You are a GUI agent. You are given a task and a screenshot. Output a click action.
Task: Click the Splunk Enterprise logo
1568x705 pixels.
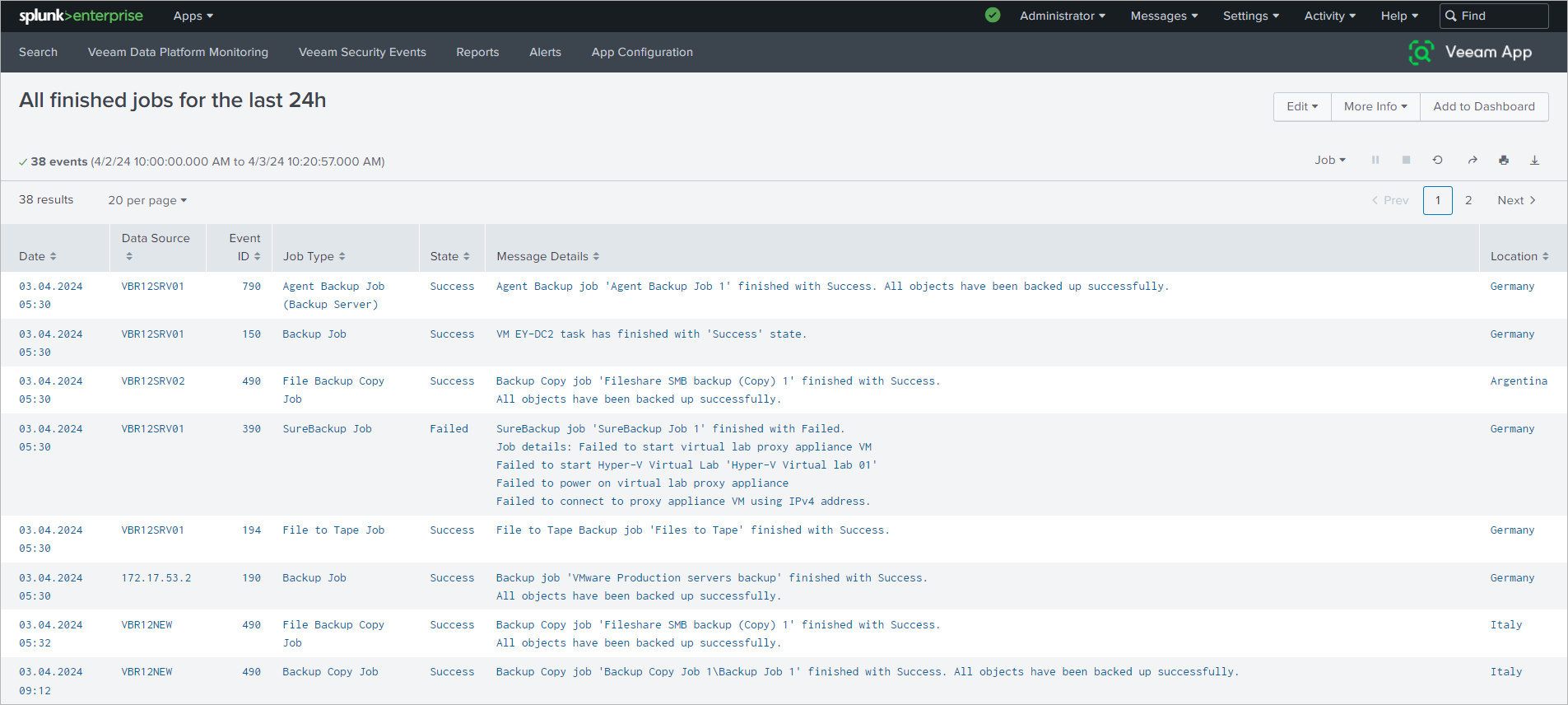pyautogui.click(x=81, y=16)
